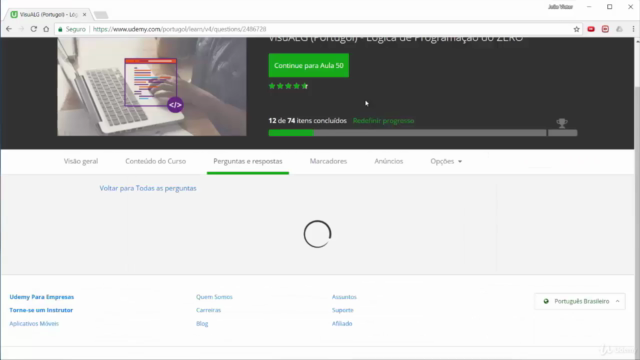Continue to Aula 50
Viewport: 640px width, 360px height.
(309, 65)
